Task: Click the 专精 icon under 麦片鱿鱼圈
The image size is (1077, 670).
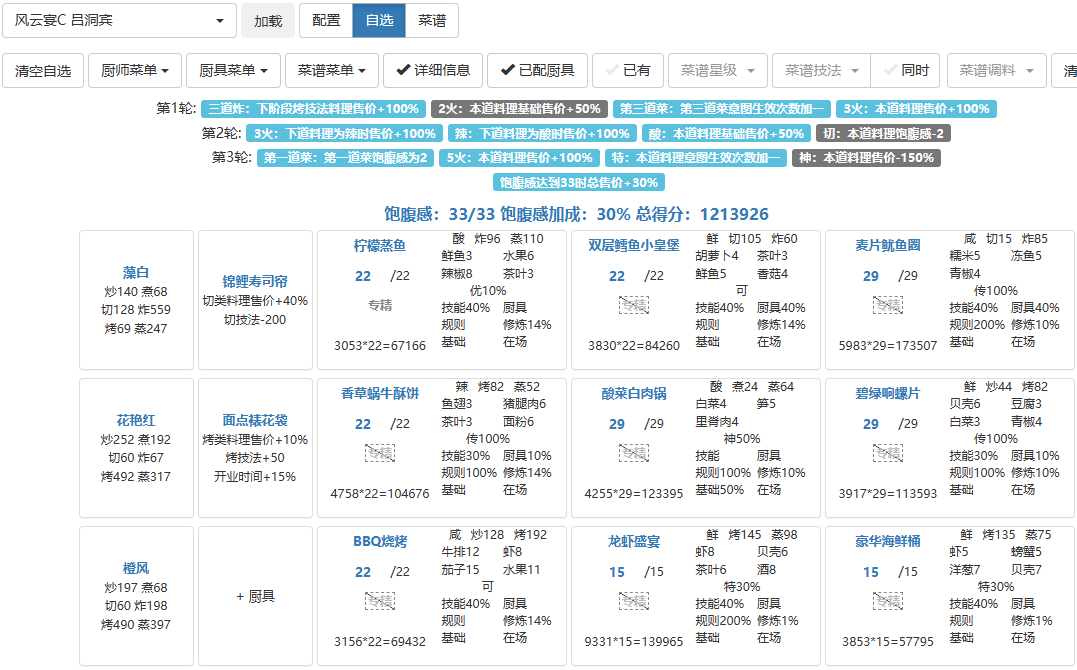Action: click(x=887, y=305)
